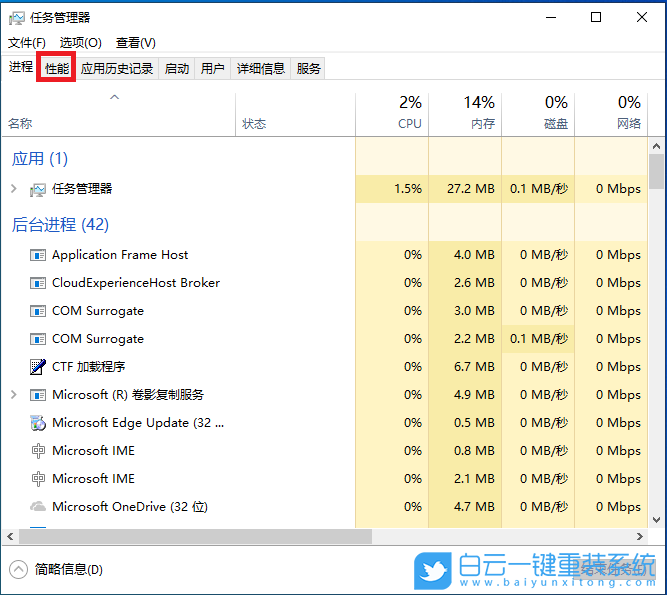Select the 应用 (1) group heading
This screenshot has width=667, height=595.
pyautogui.click(x=40, y=159)
